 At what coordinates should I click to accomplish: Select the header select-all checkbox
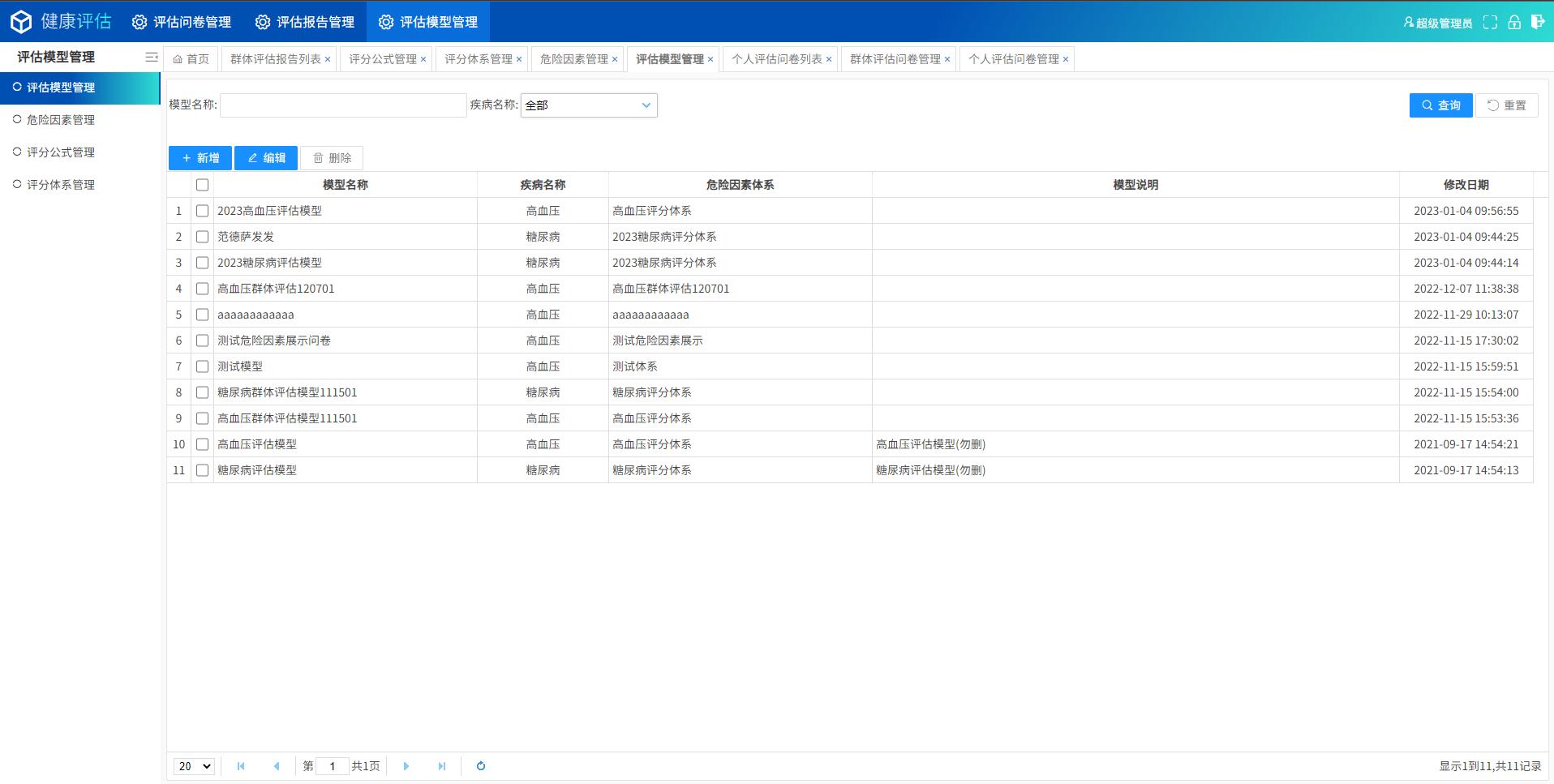[203, 185]
